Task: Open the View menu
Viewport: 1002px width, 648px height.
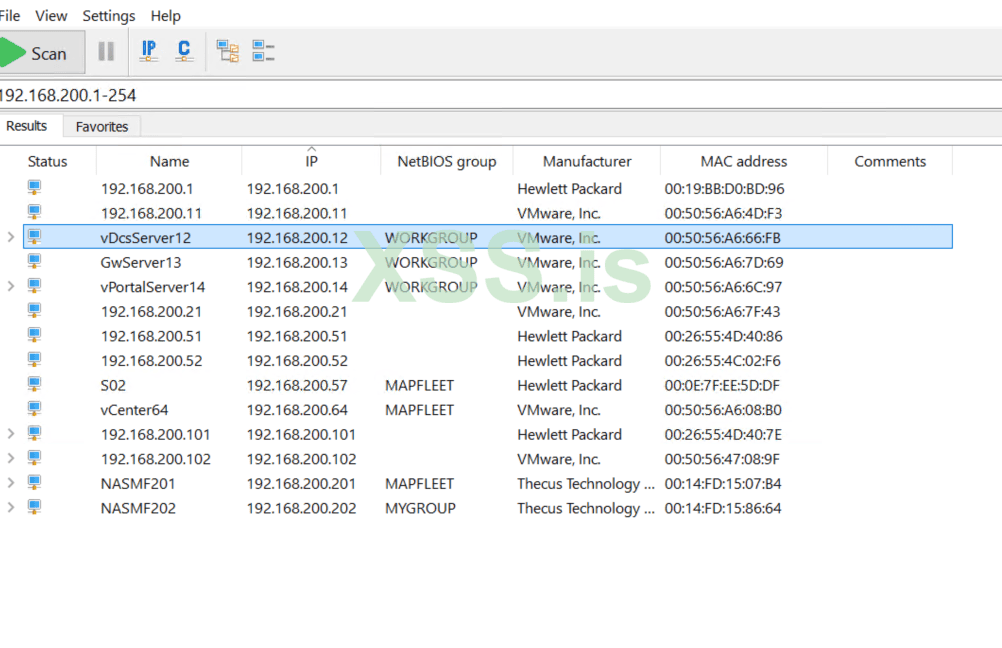Action: (51, 15)
